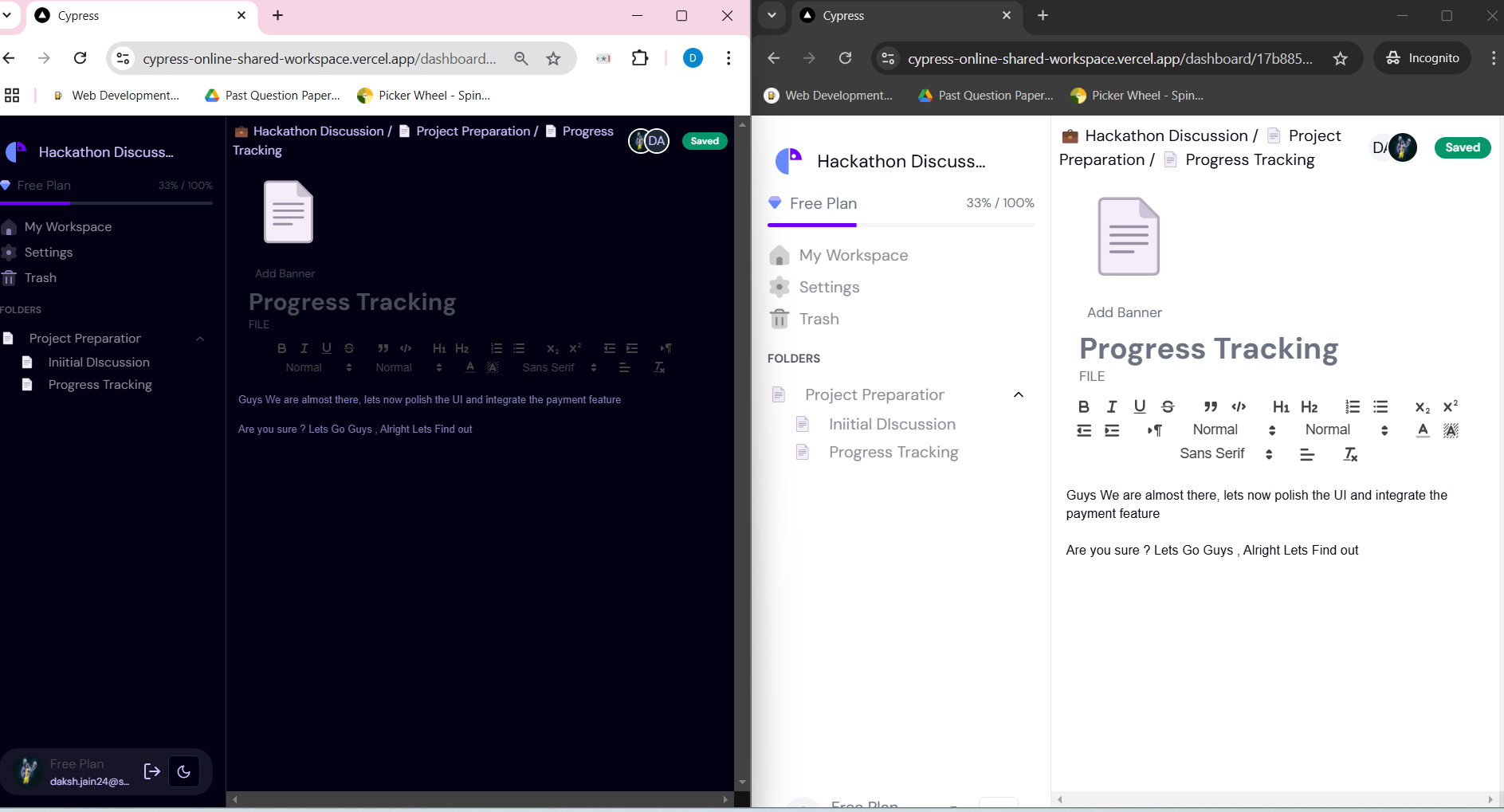1504x812 pixels.
Task: Insert blockquote in right incognito window editor
Action: 1211,406
